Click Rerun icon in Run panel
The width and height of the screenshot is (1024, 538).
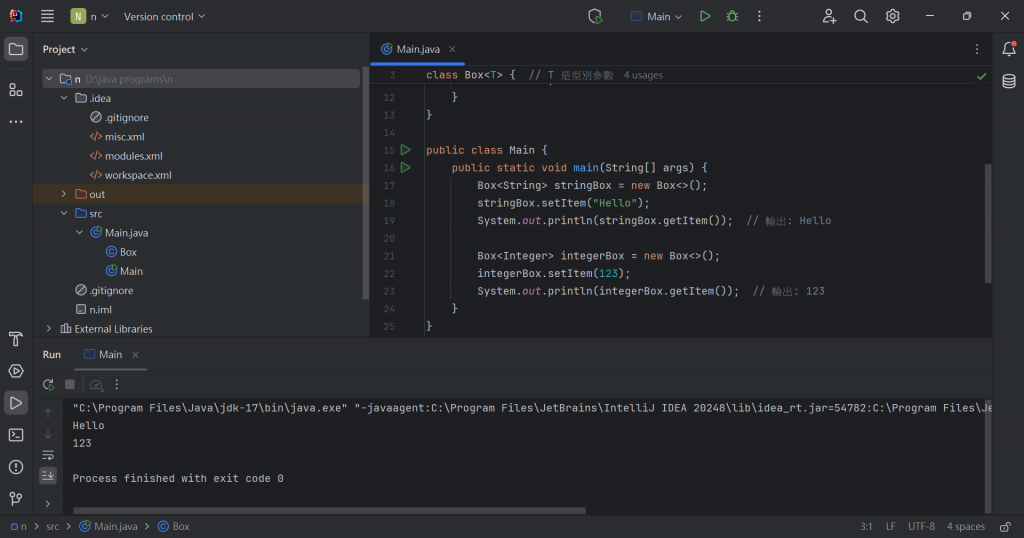pyautogui.click(x=48, y=384)
